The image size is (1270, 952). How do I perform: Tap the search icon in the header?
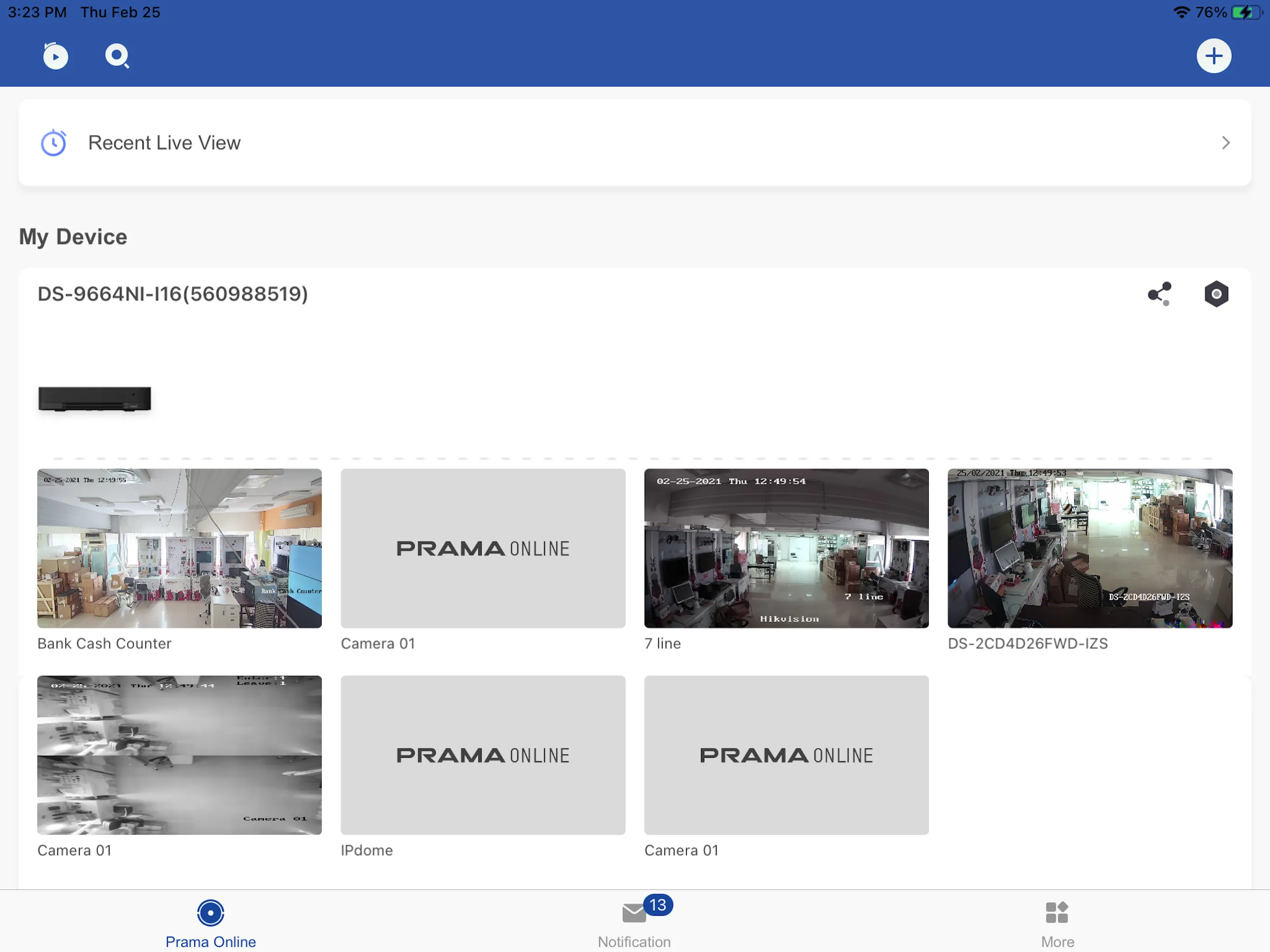coord(117,56)
